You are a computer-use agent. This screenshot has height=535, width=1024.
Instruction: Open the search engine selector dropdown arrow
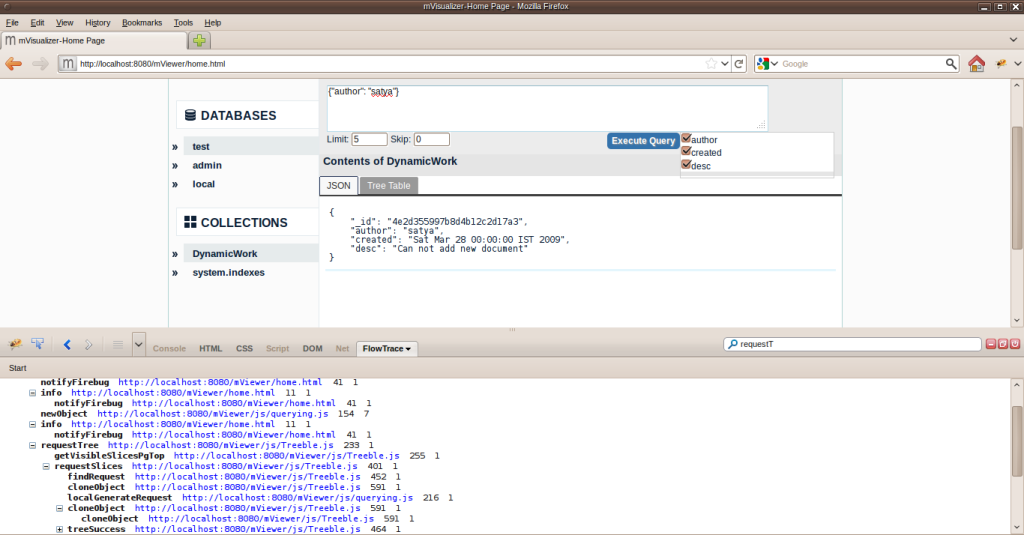pos(774,63)
